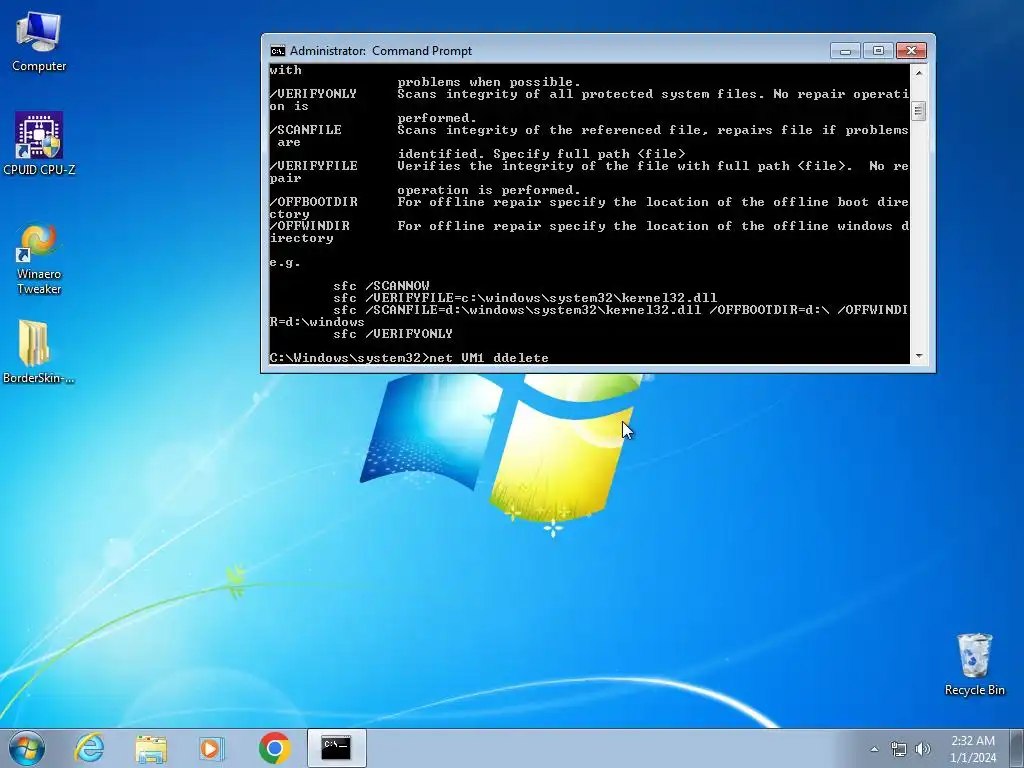Viewport: 1024px width, 768px height.
Task: Open the Windows Start menu orb
Action: (27, 748)
